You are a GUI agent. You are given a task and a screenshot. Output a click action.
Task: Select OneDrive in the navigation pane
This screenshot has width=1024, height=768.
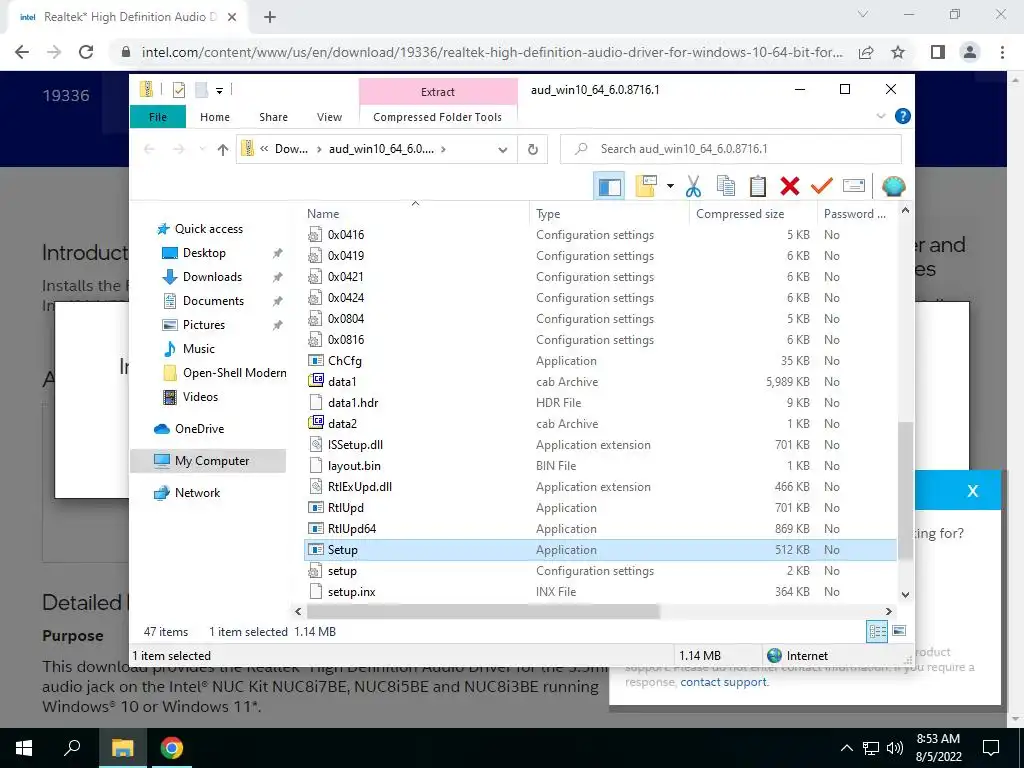click(x=199, y=428)
